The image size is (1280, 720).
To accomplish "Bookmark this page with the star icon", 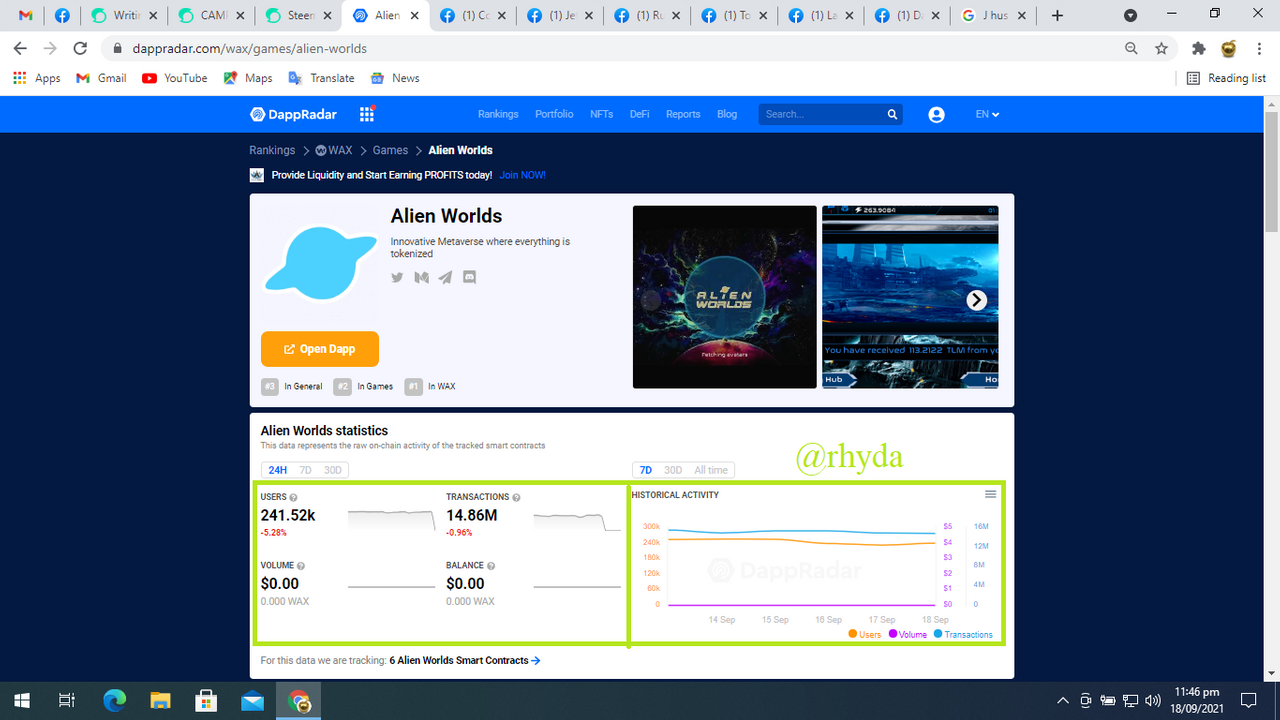I will coord(1161,48).
